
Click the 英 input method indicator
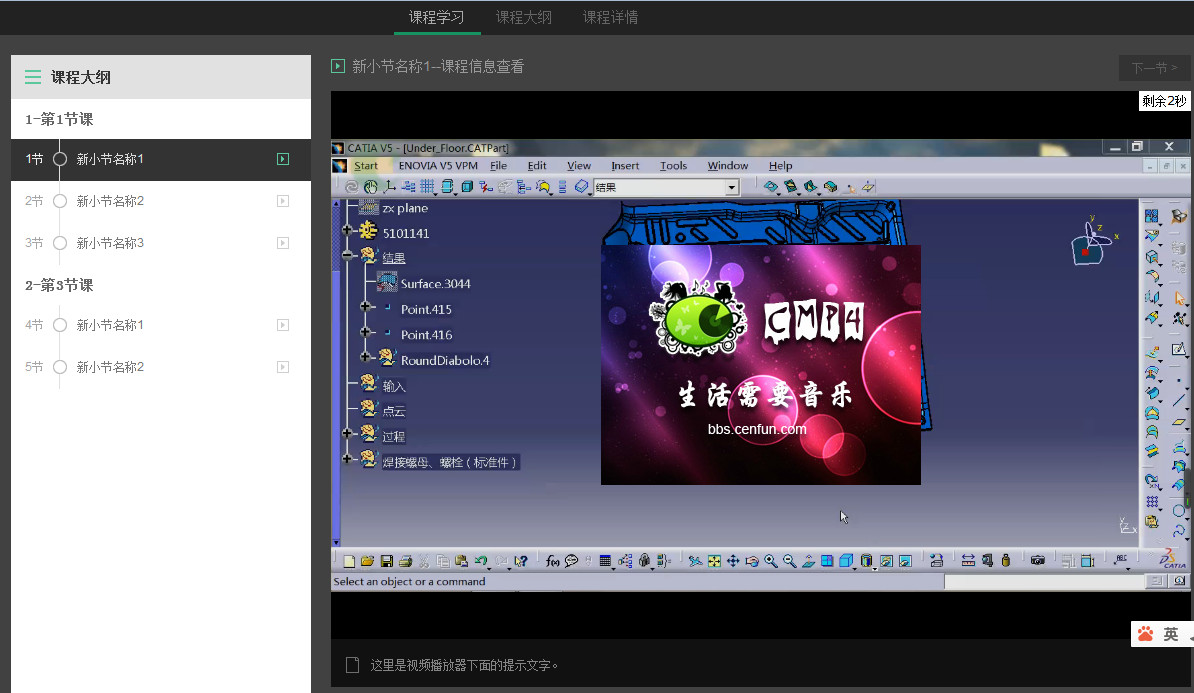coord(1170,634)
